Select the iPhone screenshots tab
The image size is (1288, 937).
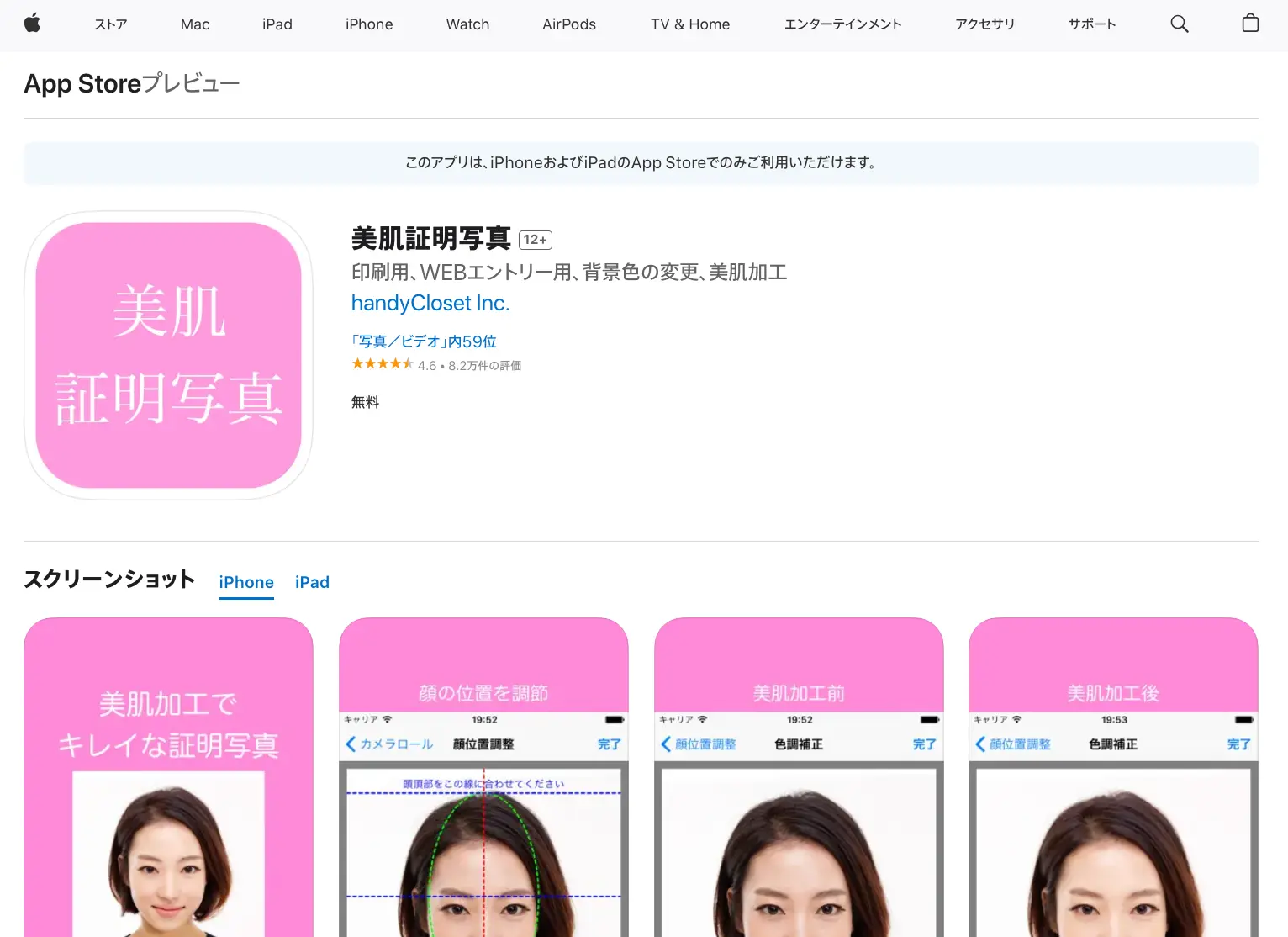click(246, 582)
